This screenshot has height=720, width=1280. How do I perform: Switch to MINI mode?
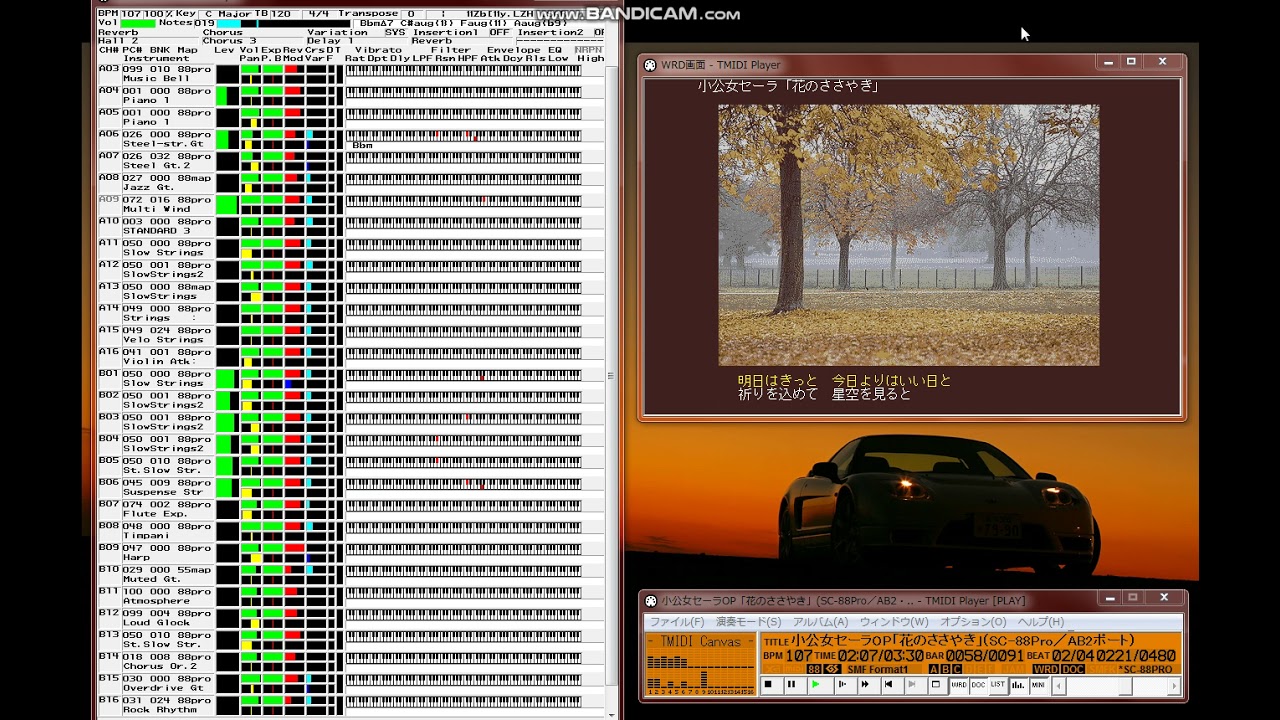click(1038, 685)
